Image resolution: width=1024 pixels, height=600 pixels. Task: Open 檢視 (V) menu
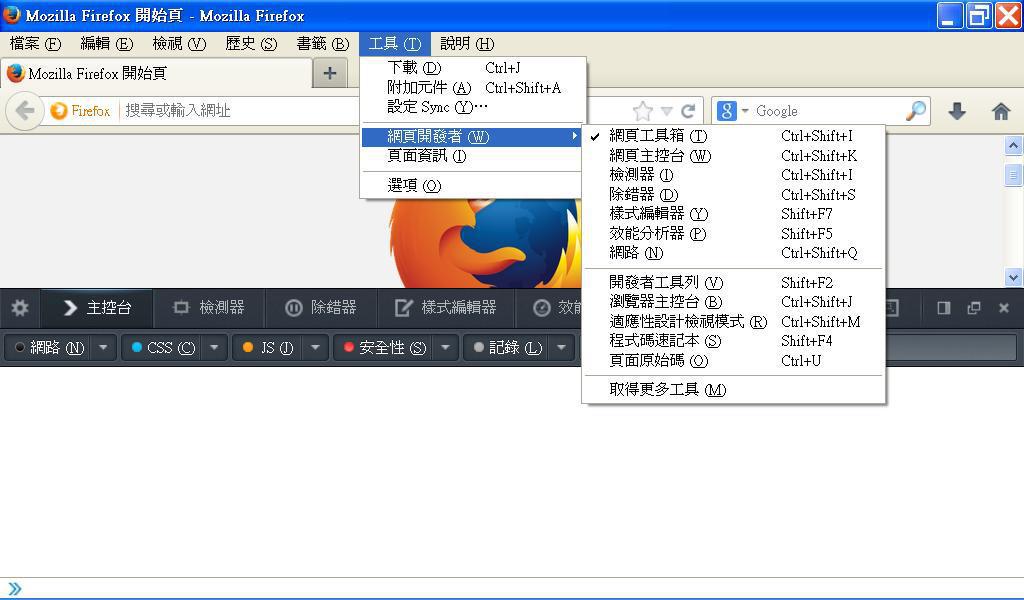pos(179,44)
